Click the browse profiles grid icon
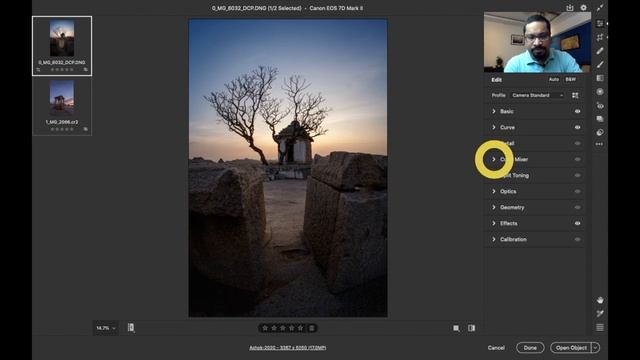 (575, 95)
